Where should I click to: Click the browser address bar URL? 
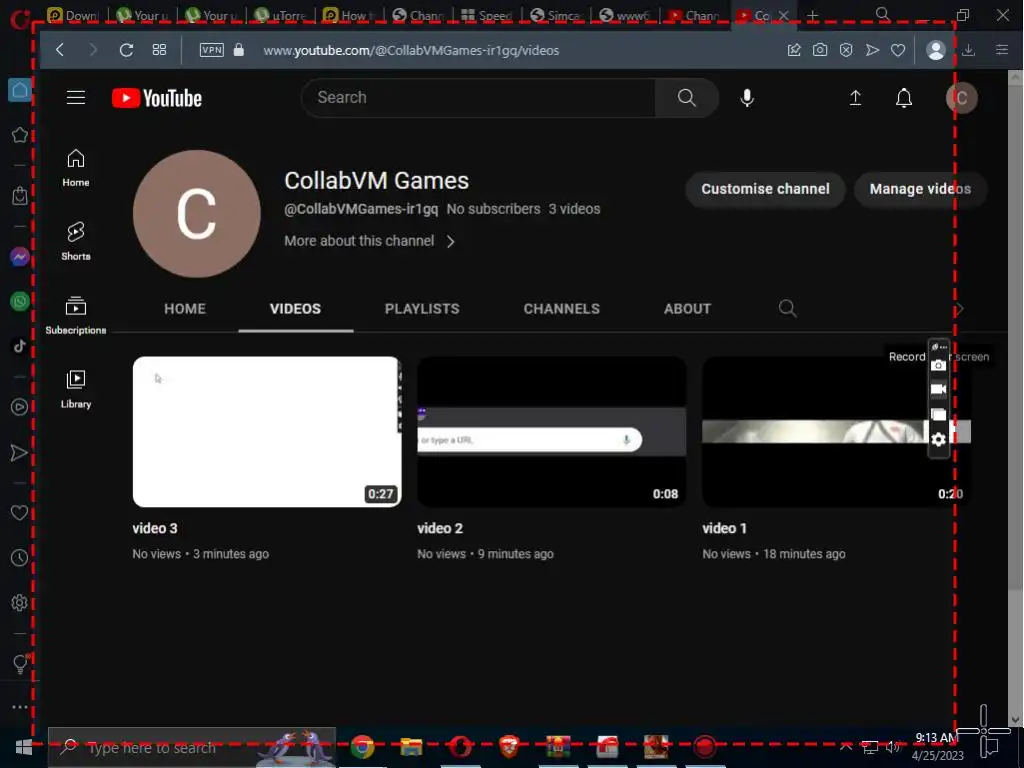411,50
